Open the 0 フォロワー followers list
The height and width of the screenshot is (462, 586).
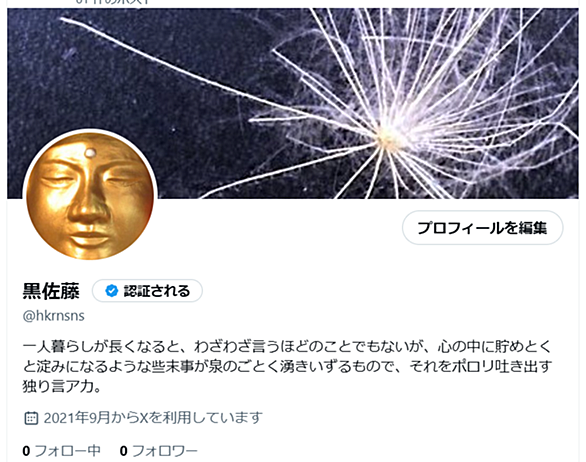pos(158,451)
